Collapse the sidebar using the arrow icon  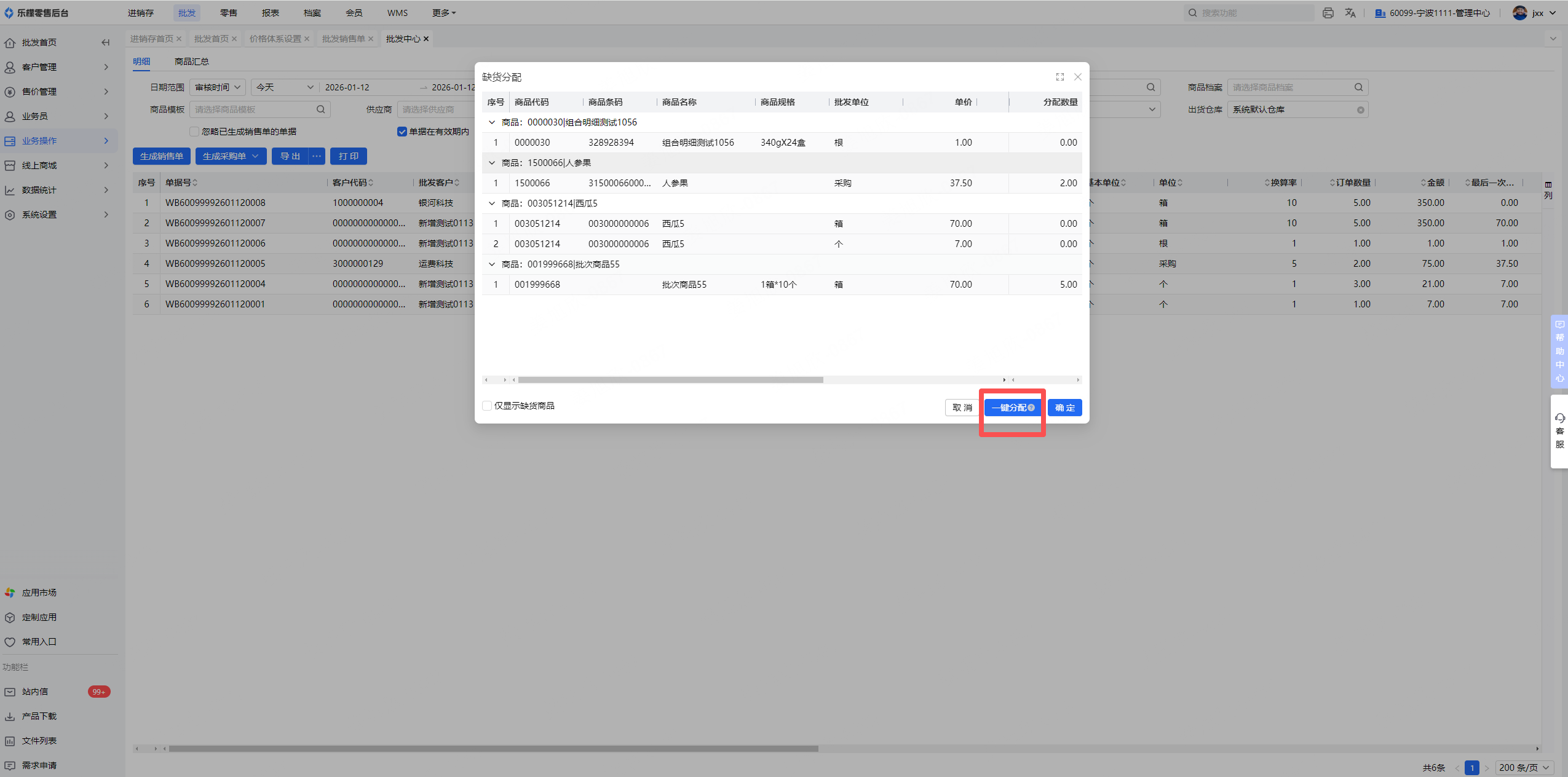click(105, 42)
